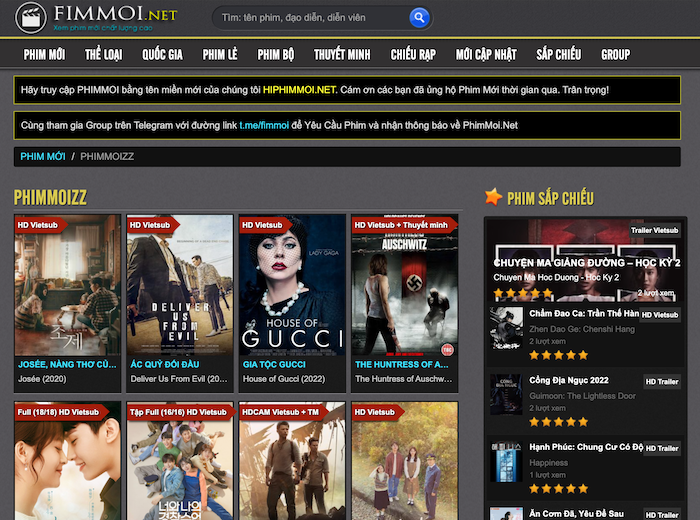Open the House of Gucci poster
Image resolution: width=700 pixels, height=520 pixels.
click(292, 285)
